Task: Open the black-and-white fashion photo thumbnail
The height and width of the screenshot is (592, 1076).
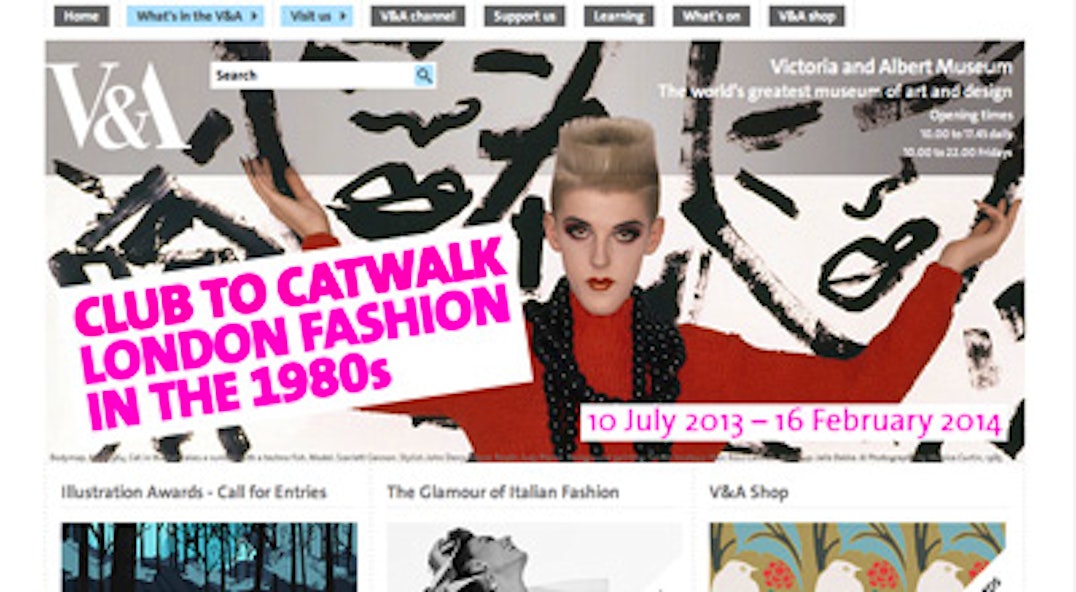Action: click(x=535, y=557)
